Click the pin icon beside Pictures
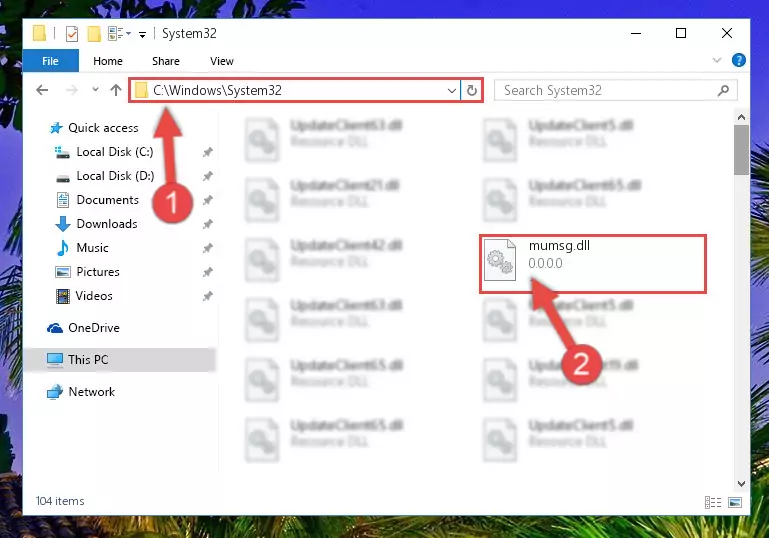This screenshot has height=538, width=769. [x=208, y=272]
